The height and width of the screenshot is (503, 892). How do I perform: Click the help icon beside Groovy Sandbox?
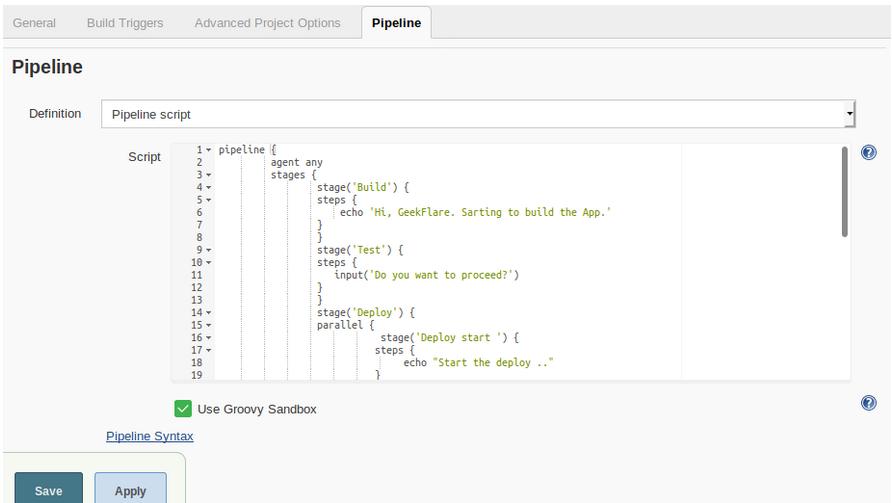click(868, 403)
